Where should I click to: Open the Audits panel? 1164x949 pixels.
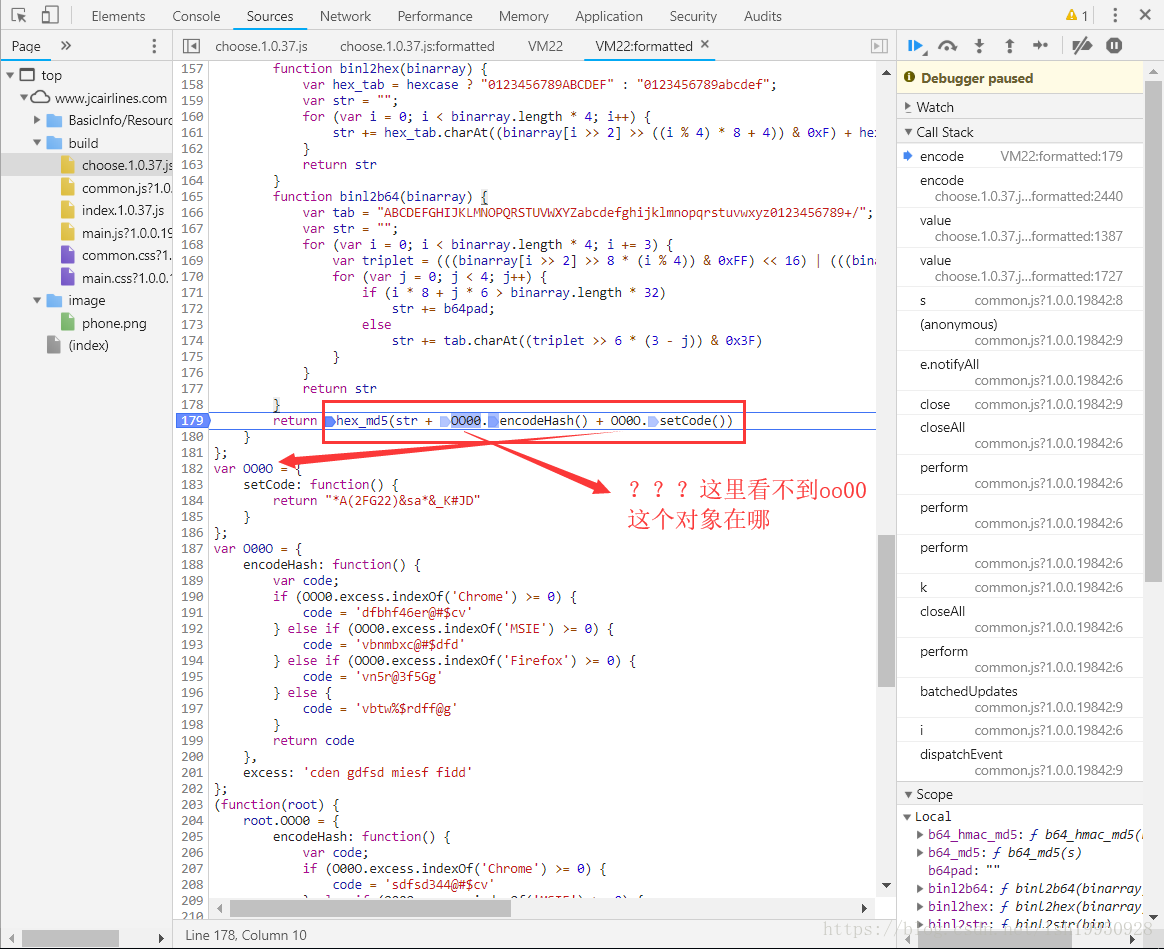[762, 16]
